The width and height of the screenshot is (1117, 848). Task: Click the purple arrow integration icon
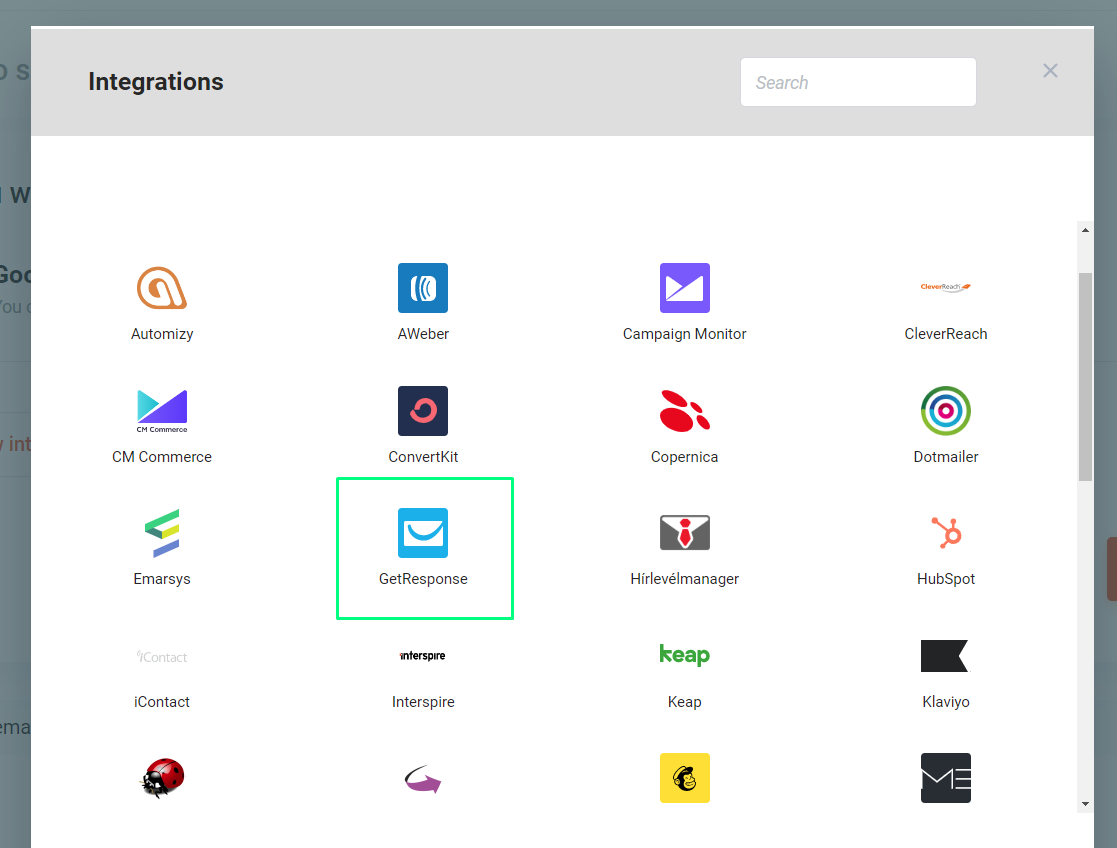(423, 779)
